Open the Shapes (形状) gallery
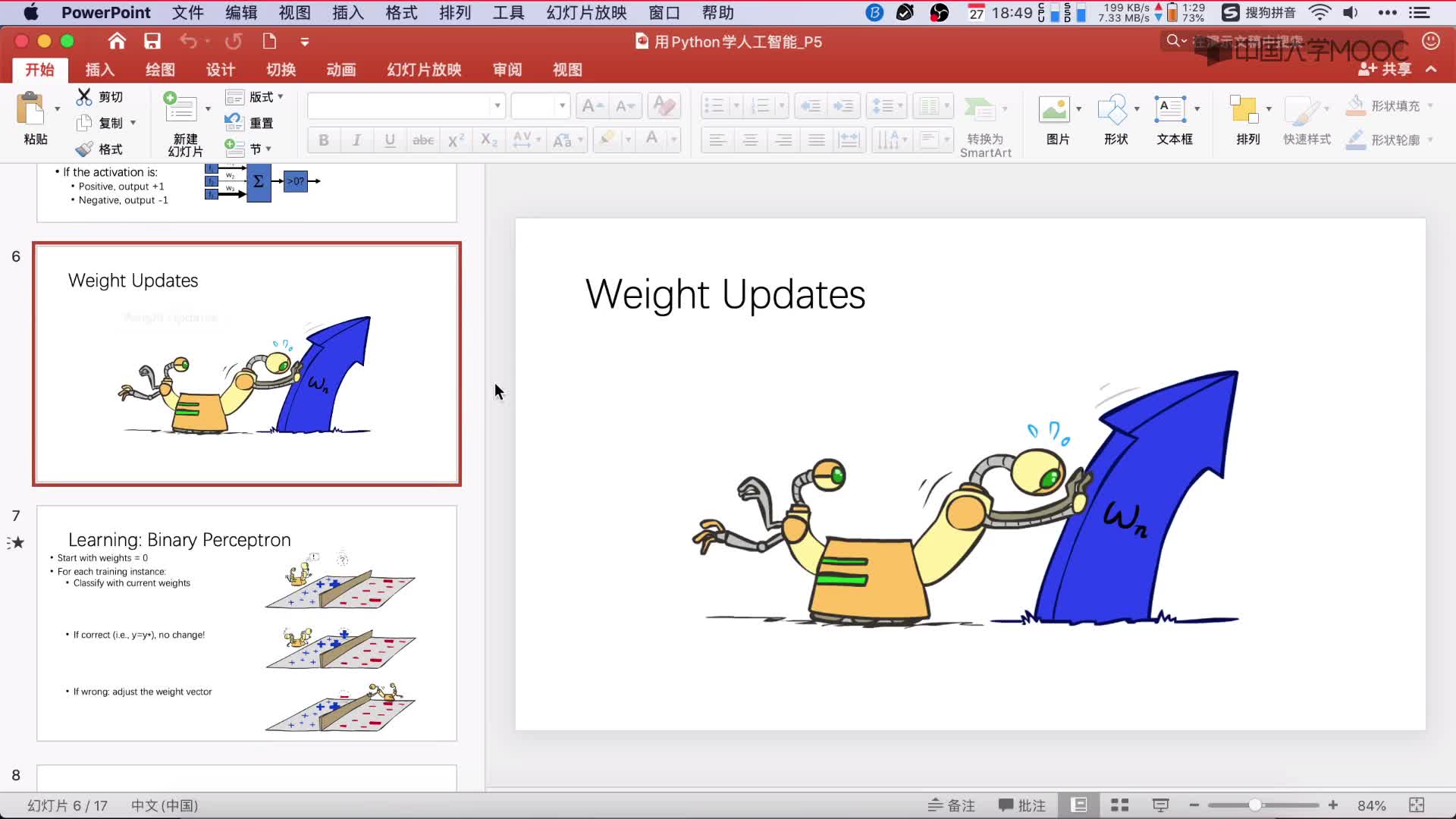1456x819 pixels. point(1112,109)
